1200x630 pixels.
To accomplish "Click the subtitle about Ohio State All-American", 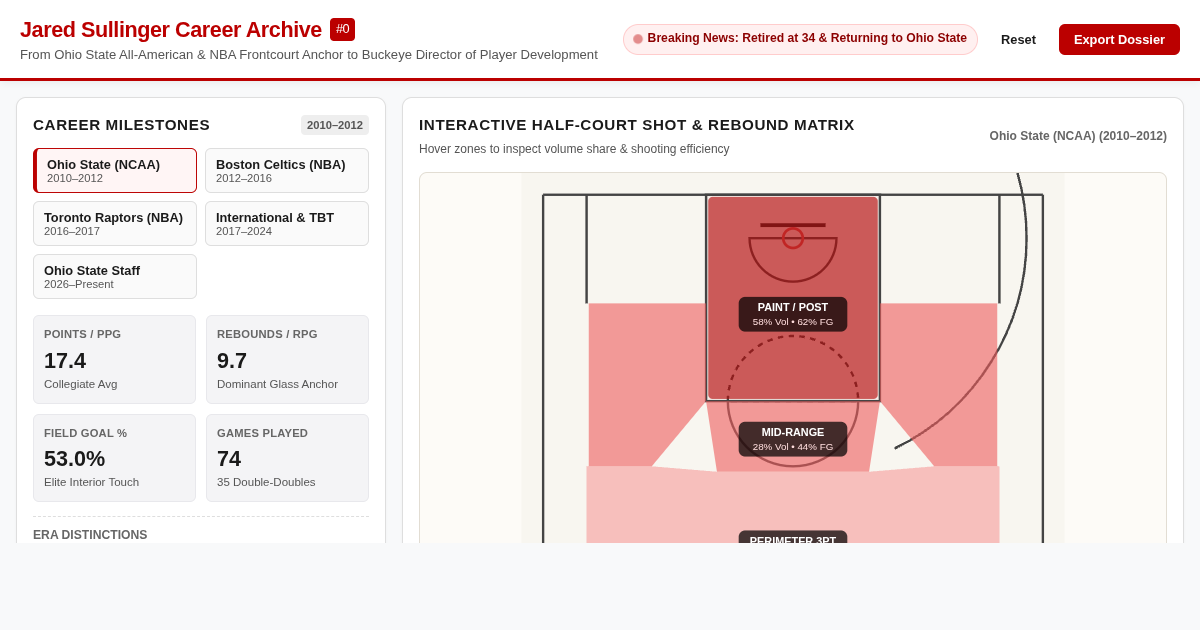I will 309,55.
